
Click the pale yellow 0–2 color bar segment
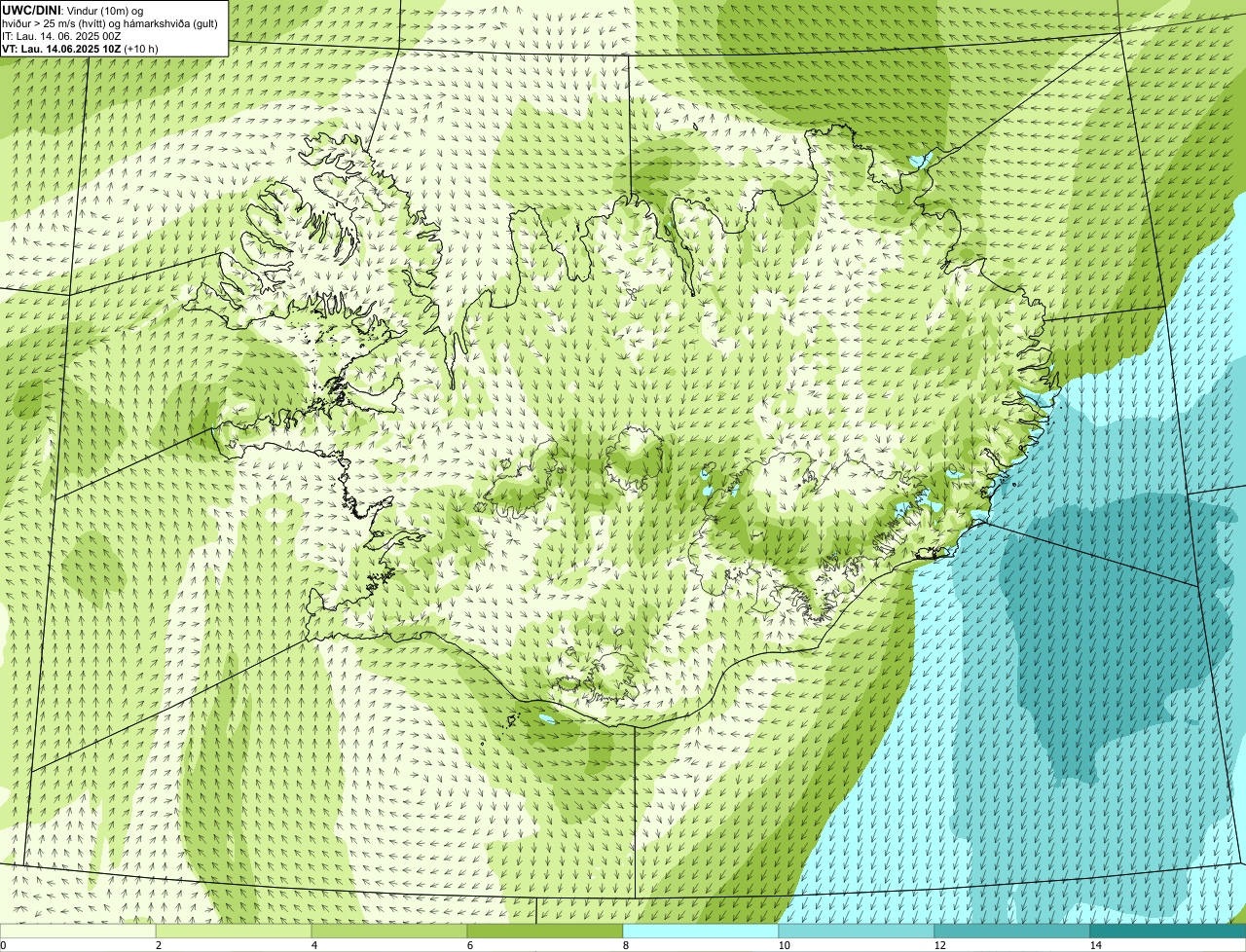pyautogui.click(x=78, y=931)
